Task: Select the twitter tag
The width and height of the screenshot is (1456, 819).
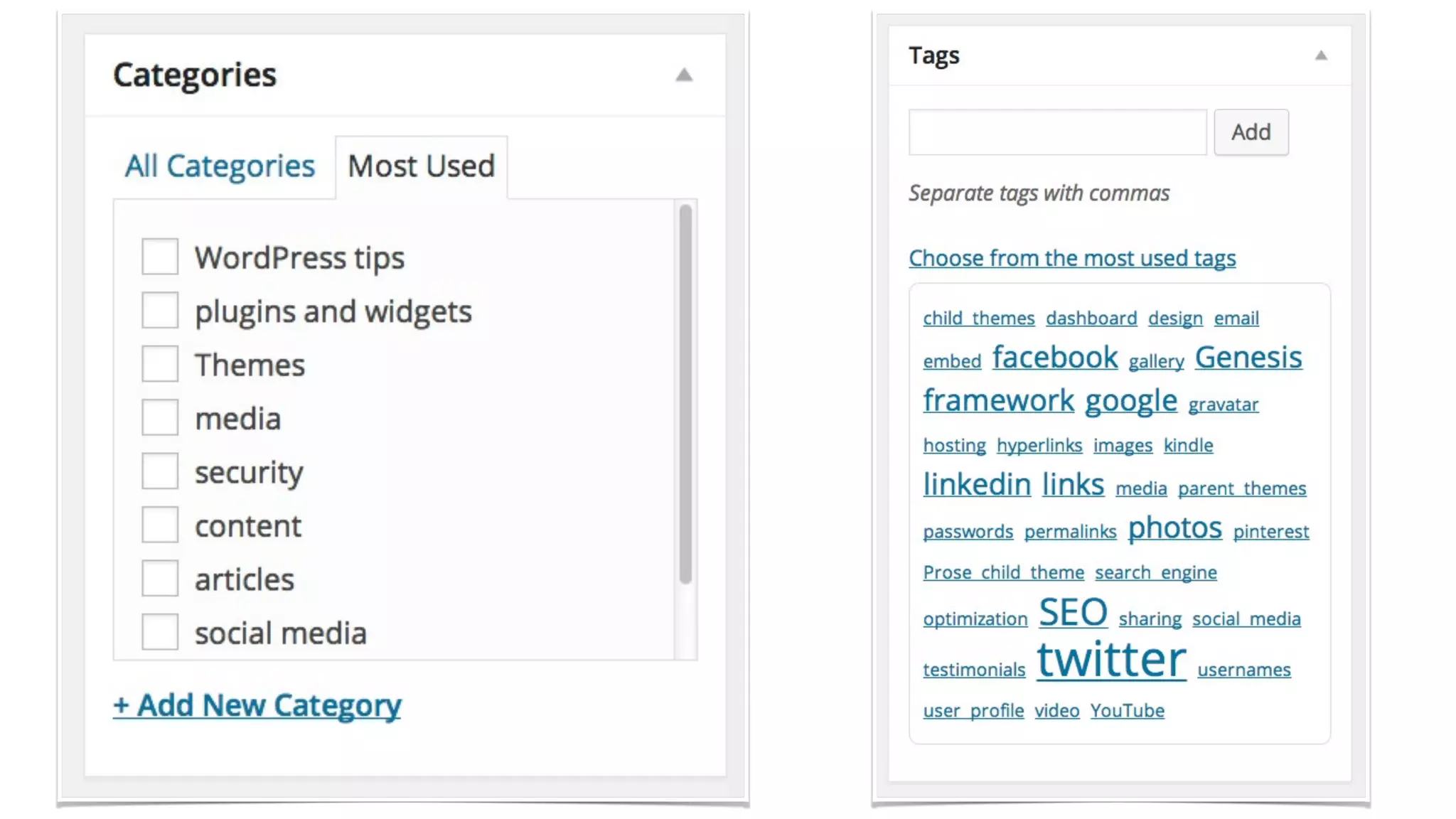Action: (x=1111, y=660)
